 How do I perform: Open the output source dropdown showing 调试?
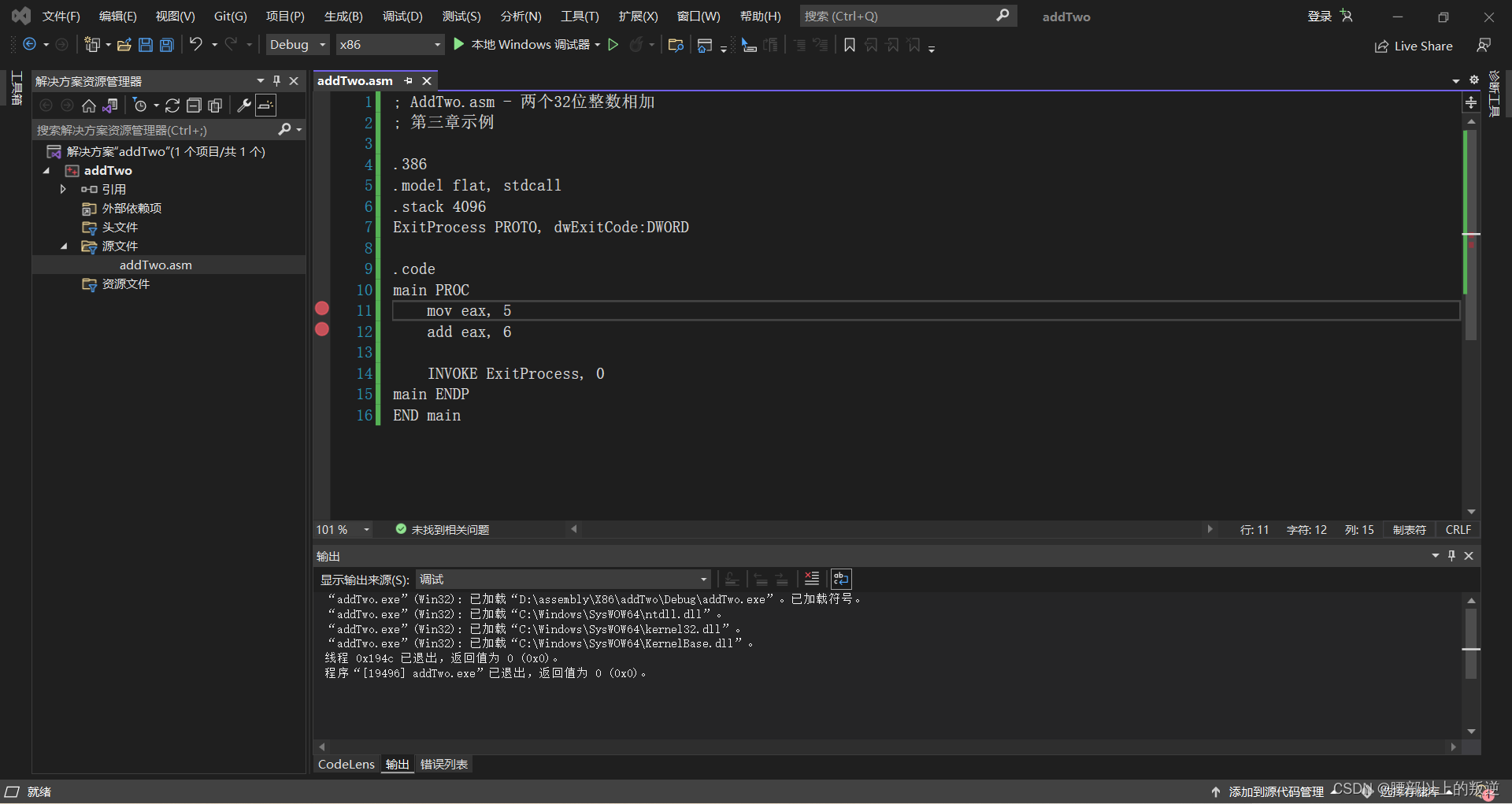click(x=563, y=580)
